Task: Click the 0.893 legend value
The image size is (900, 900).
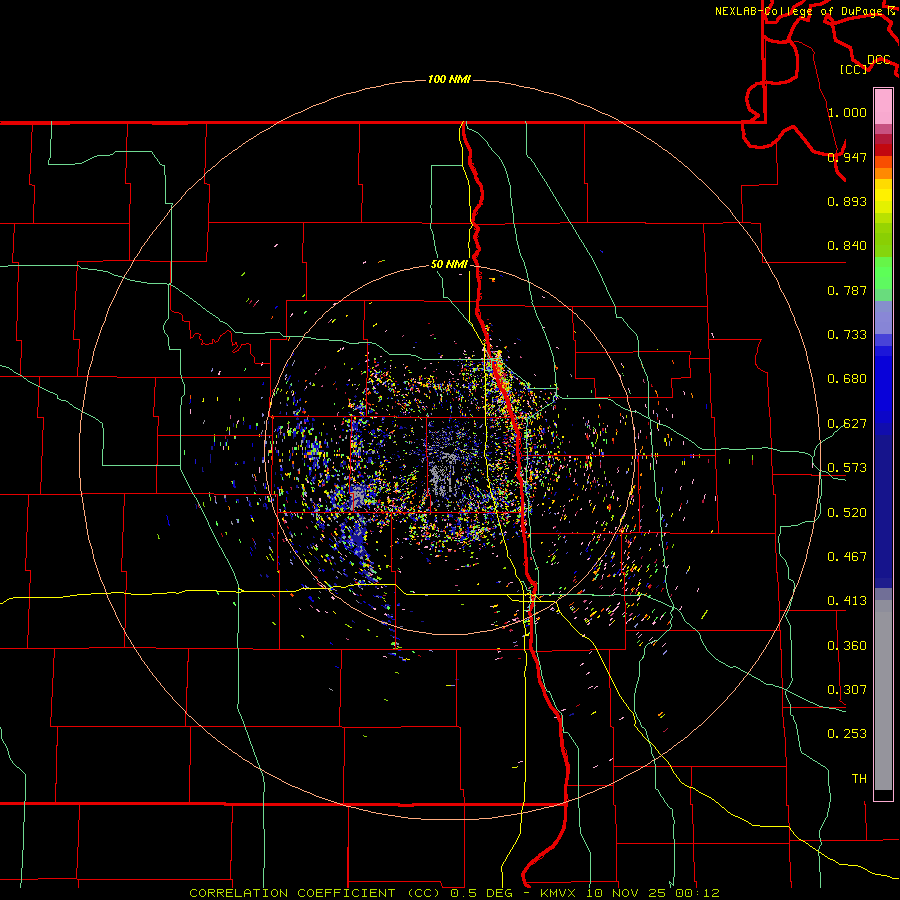Action: (x=847, y=201)
